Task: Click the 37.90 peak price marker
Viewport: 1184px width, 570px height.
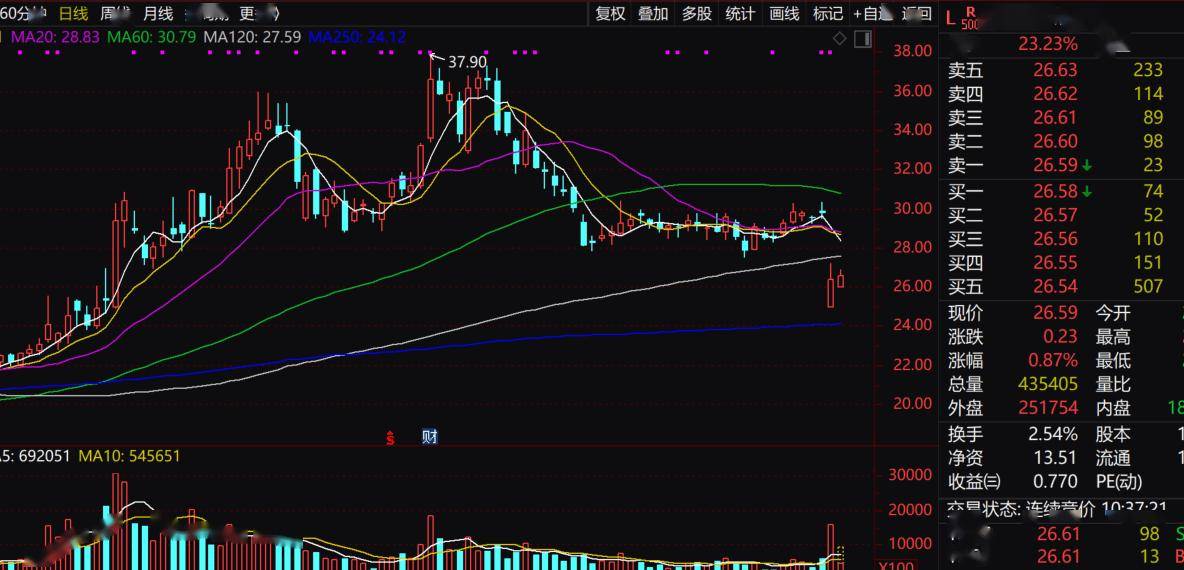Action: (x=466, y=62)
